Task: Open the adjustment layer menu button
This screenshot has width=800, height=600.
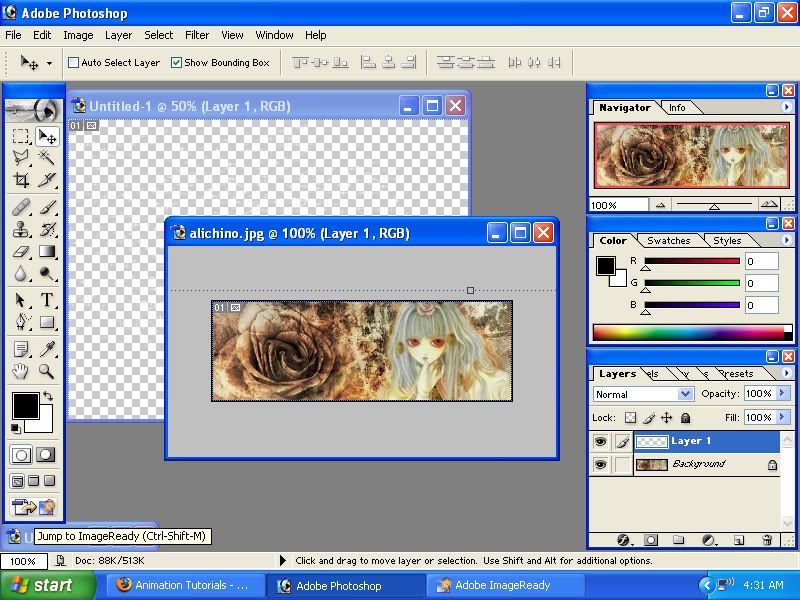Action: coord(708,540)
